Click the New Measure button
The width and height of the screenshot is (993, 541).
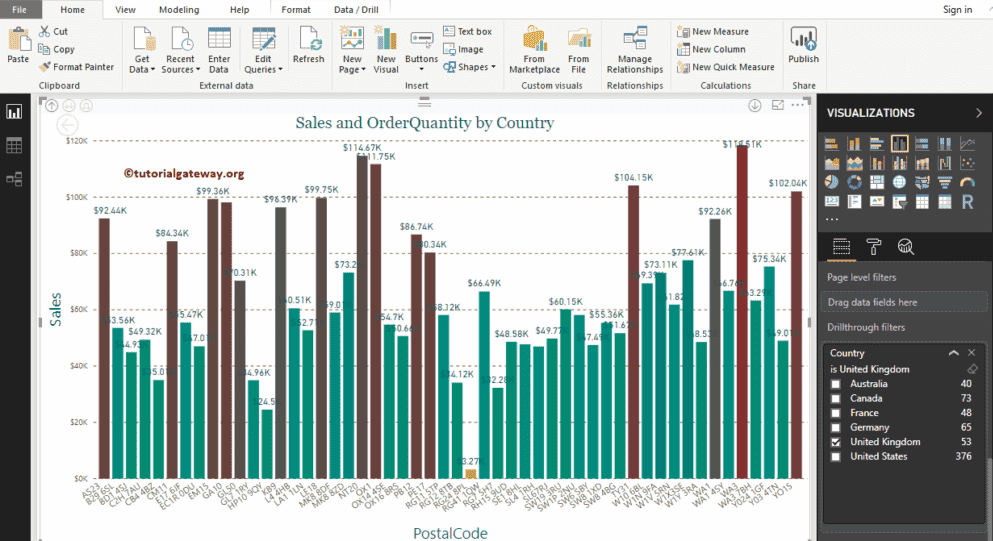click(x=719, y=32)
